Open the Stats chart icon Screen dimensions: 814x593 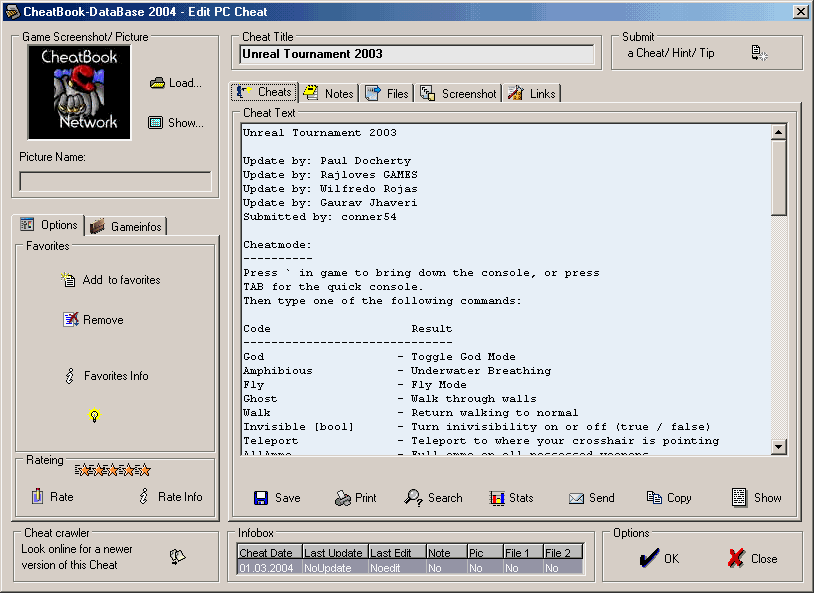point(497,498)
